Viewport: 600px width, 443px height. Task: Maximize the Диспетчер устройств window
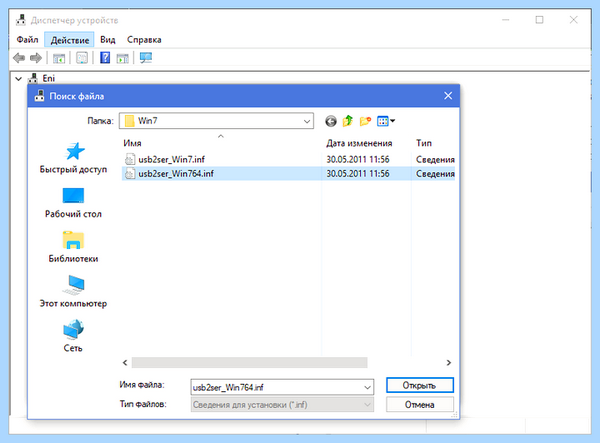[539, 20]
